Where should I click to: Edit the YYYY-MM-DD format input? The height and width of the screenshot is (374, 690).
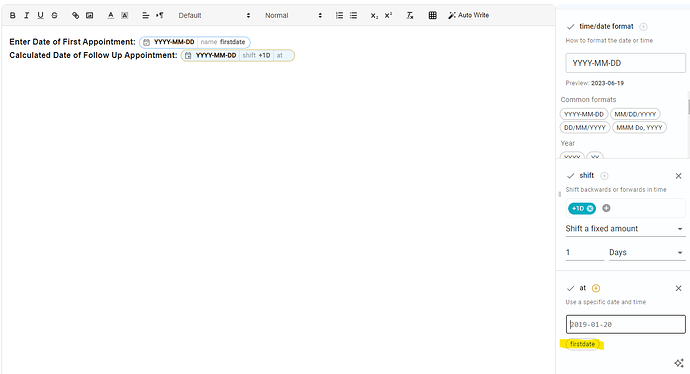click(625, 63)
